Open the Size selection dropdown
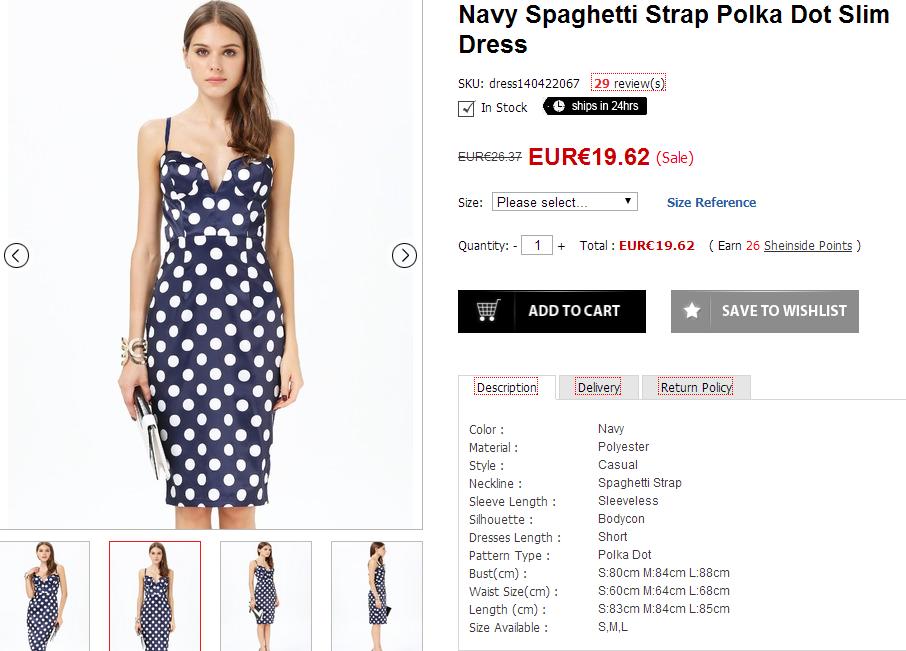 click(564, 201)
